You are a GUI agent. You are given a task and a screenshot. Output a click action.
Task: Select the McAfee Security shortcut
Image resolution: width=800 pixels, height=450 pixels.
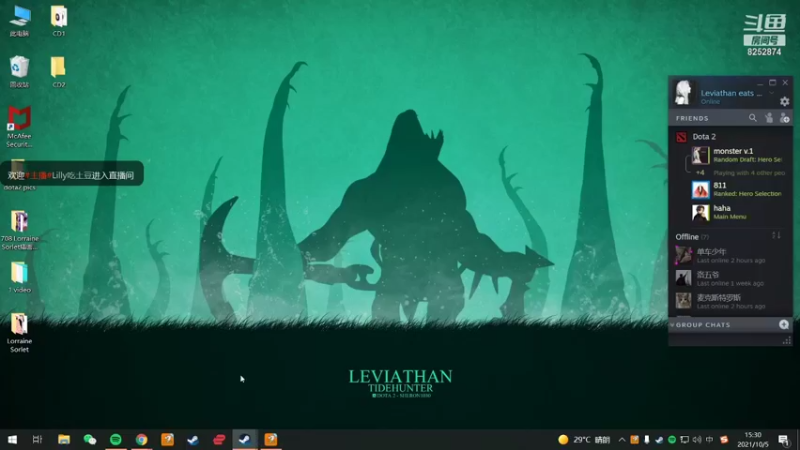click(19, 127)
